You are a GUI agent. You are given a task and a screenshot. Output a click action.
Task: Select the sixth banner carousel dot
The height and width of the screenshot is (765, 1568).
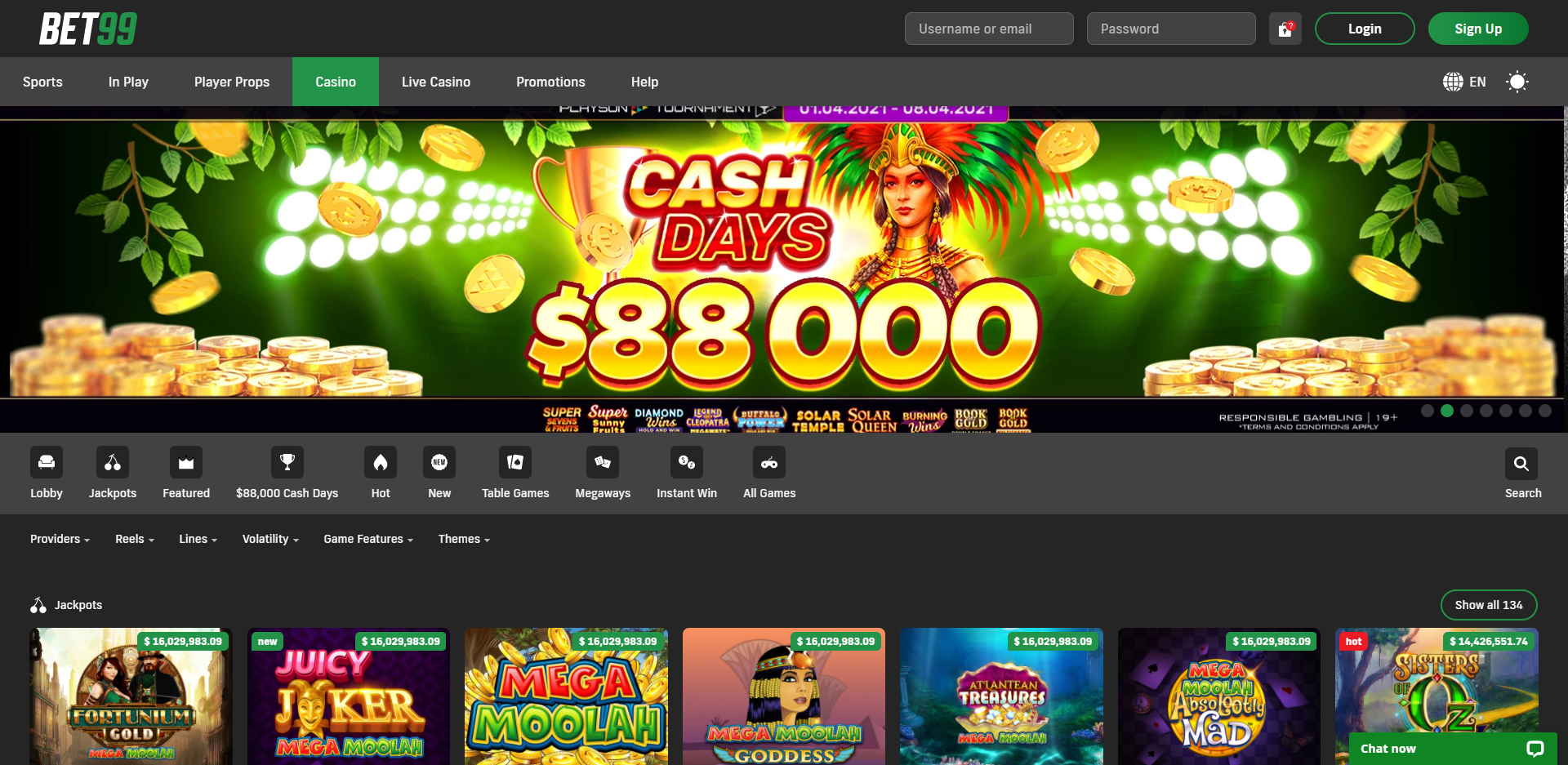[x=1526, y=411]
